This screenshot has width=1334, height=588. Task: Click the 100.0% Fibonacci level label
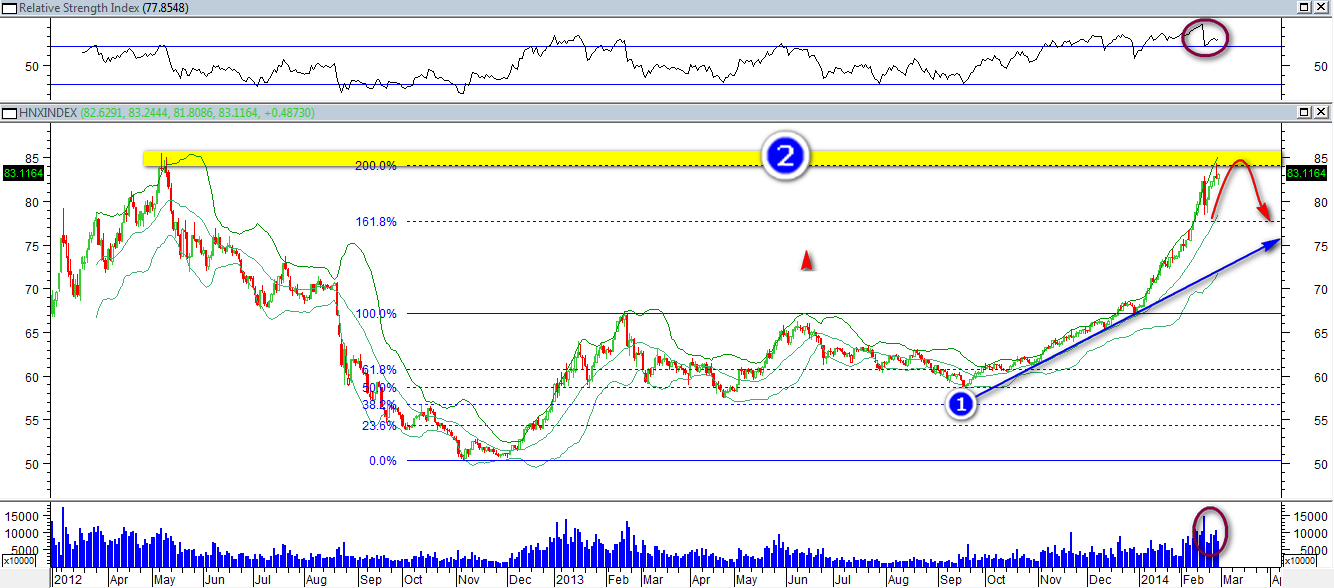click(x=376, y=314)
